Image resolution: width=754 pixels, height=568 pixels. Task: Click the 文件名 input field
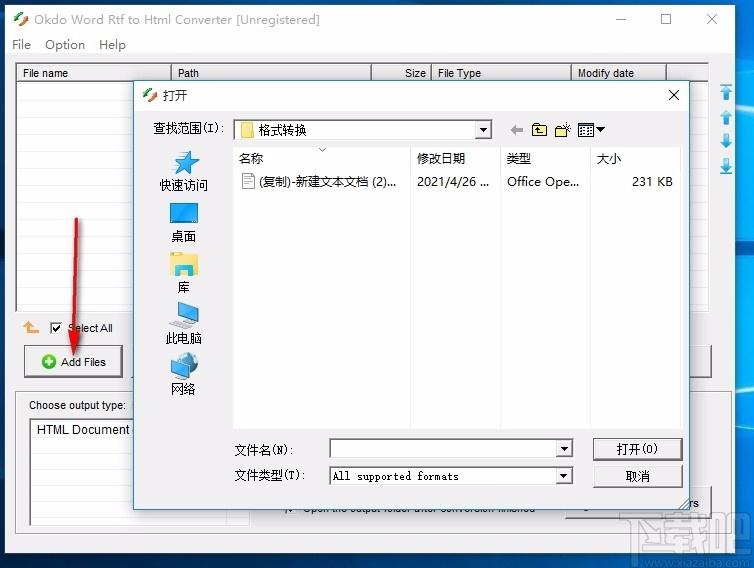tap(443, 449)
